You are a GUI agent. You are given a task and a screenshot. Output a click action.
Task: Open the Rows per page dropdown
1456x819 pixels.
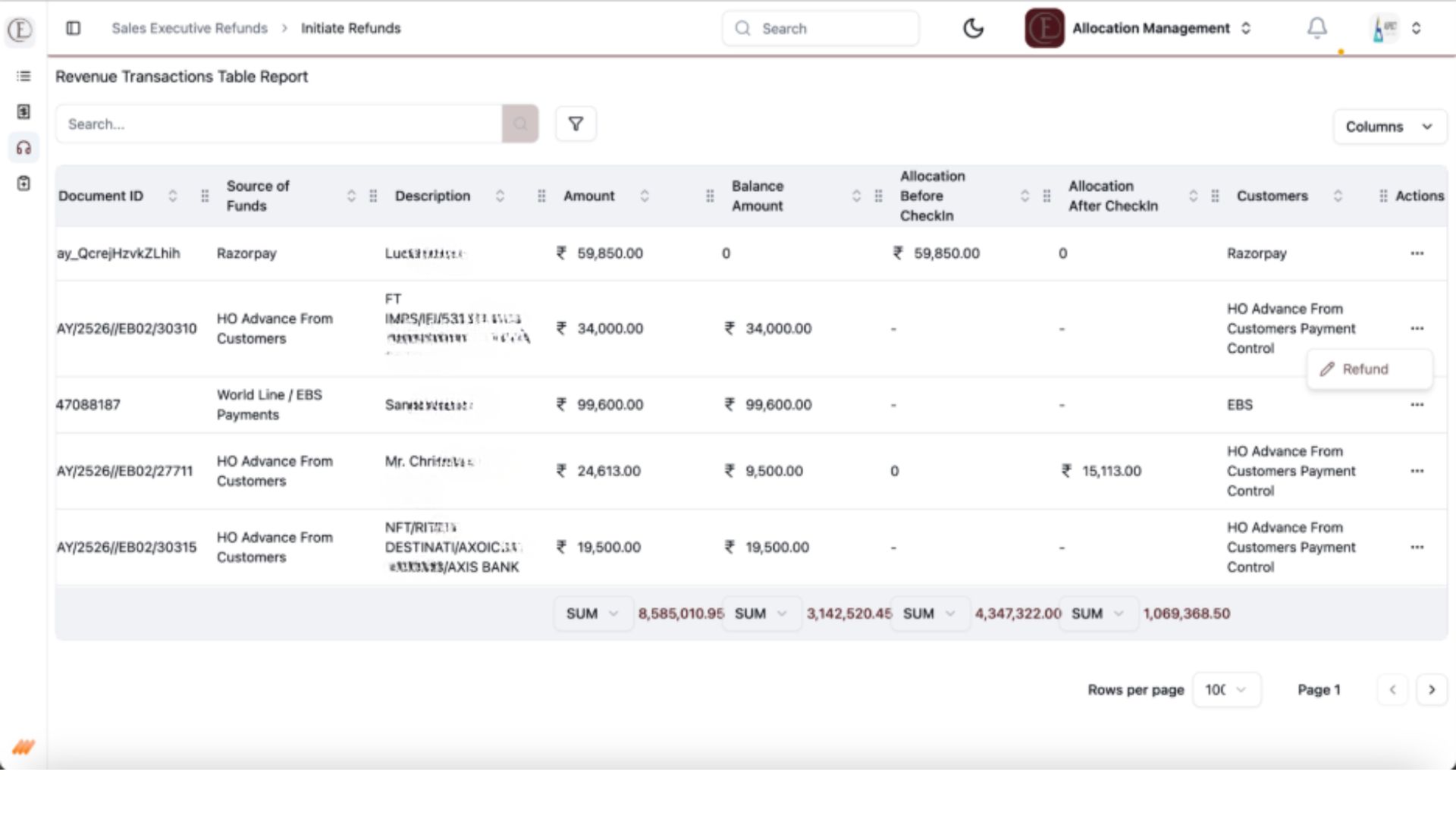[1225, 689]
